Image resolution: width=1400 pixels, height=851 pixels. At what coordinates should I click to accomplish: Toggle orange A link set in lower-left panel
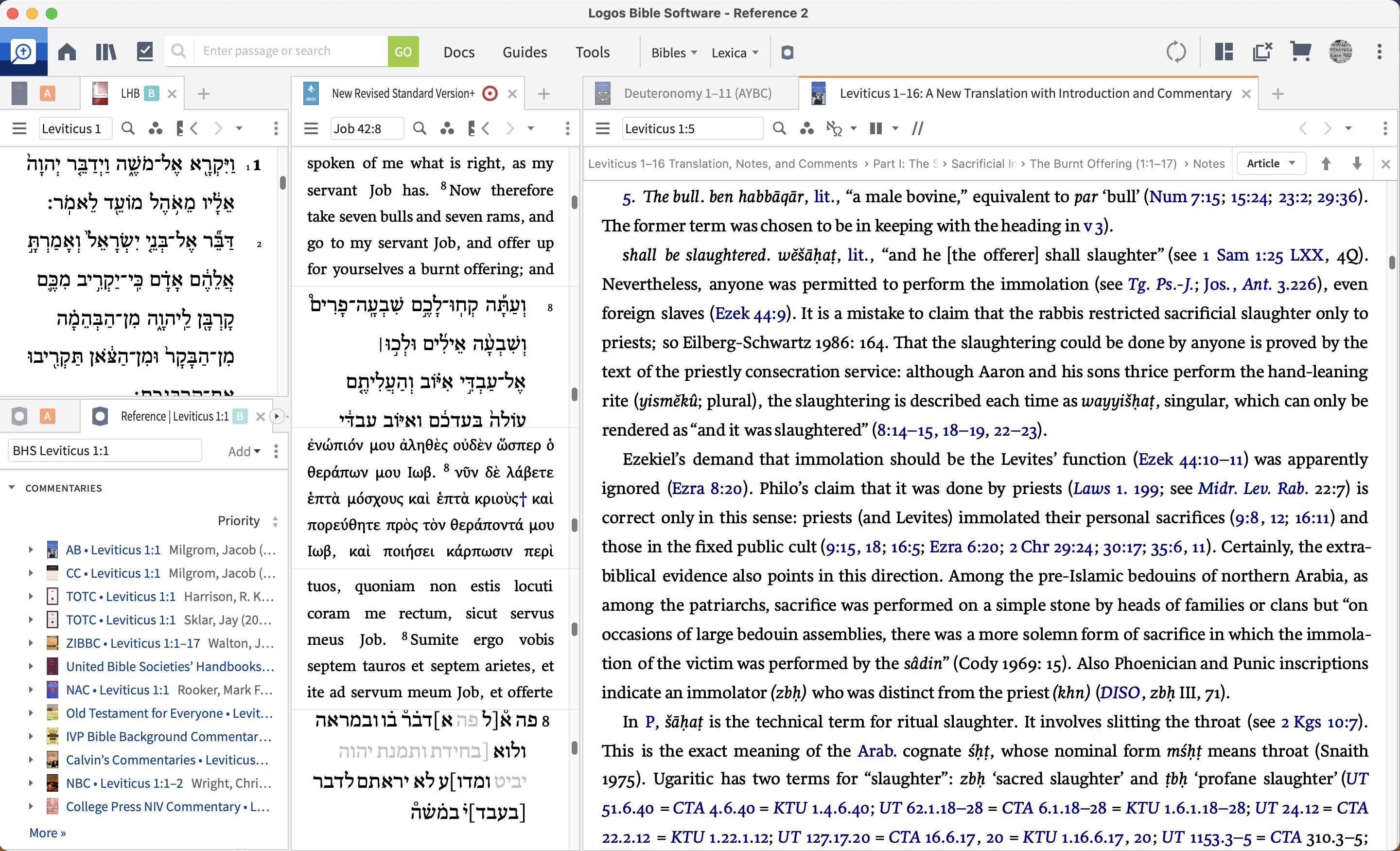[47, 417]
